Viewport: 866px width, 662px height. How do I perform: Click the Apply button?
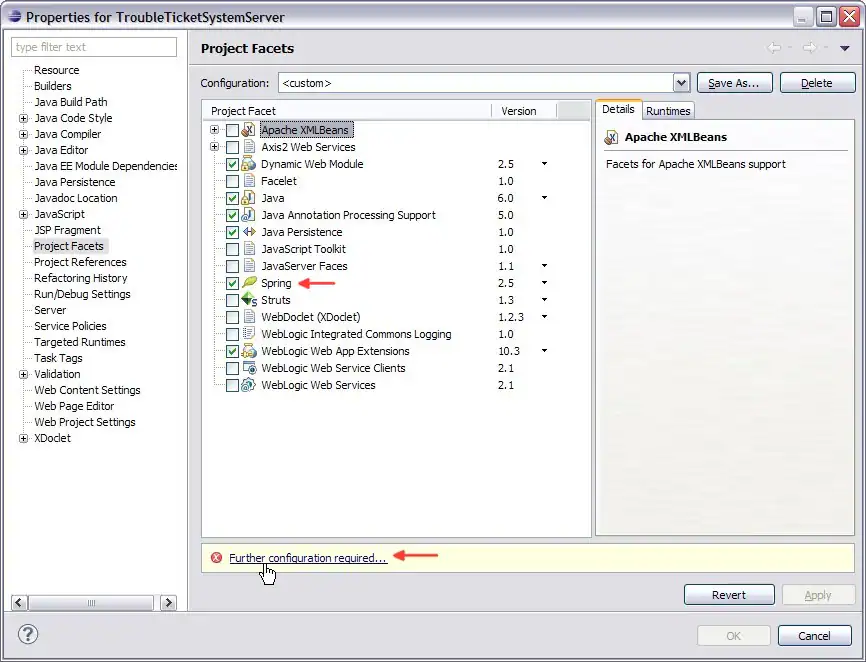click(818, 595)
